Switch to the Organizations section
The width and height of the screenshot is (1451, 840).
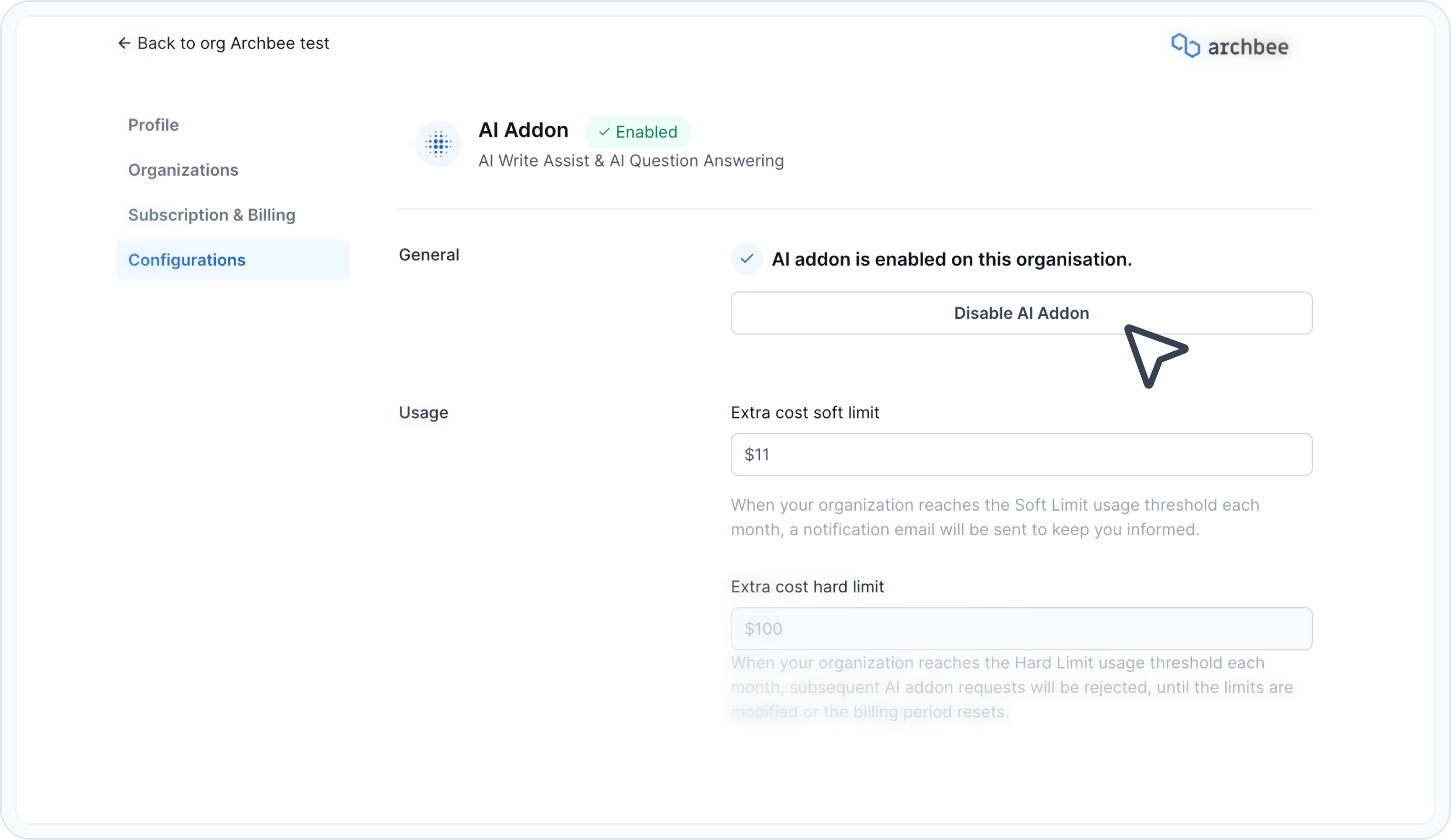(183, 169)
